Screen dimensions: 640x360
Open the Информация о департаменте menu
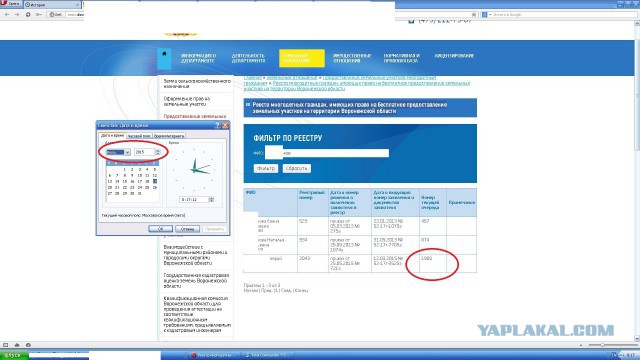198,58
